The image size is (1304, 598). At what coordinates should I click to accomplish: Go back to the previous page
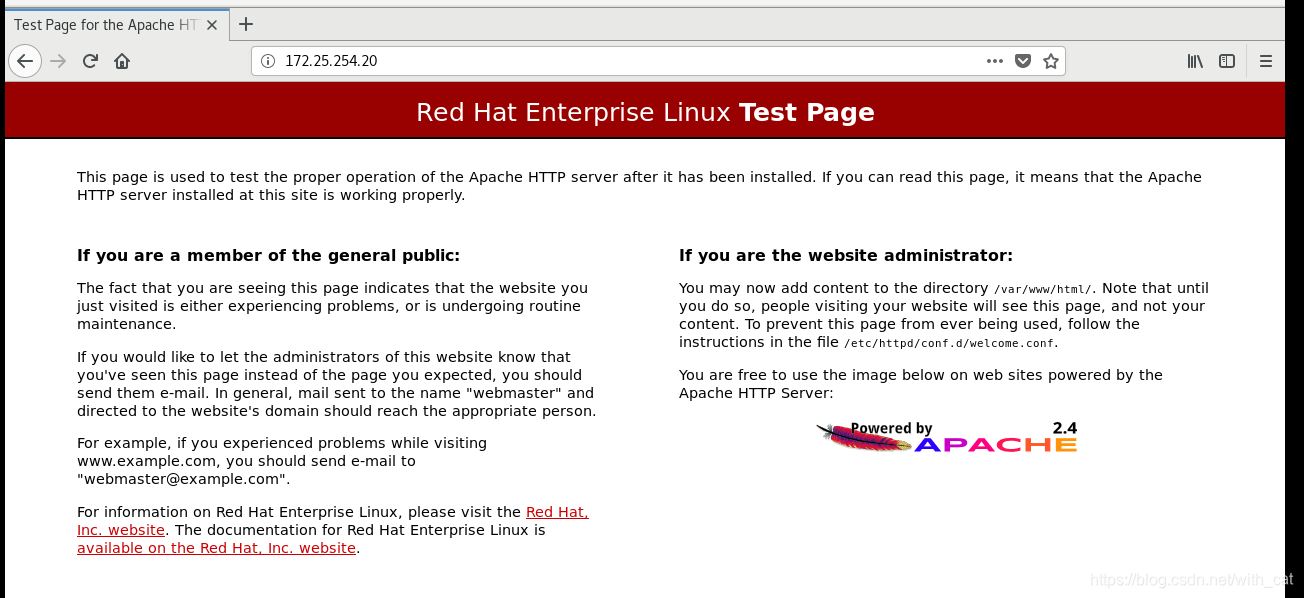click(24, 61)
